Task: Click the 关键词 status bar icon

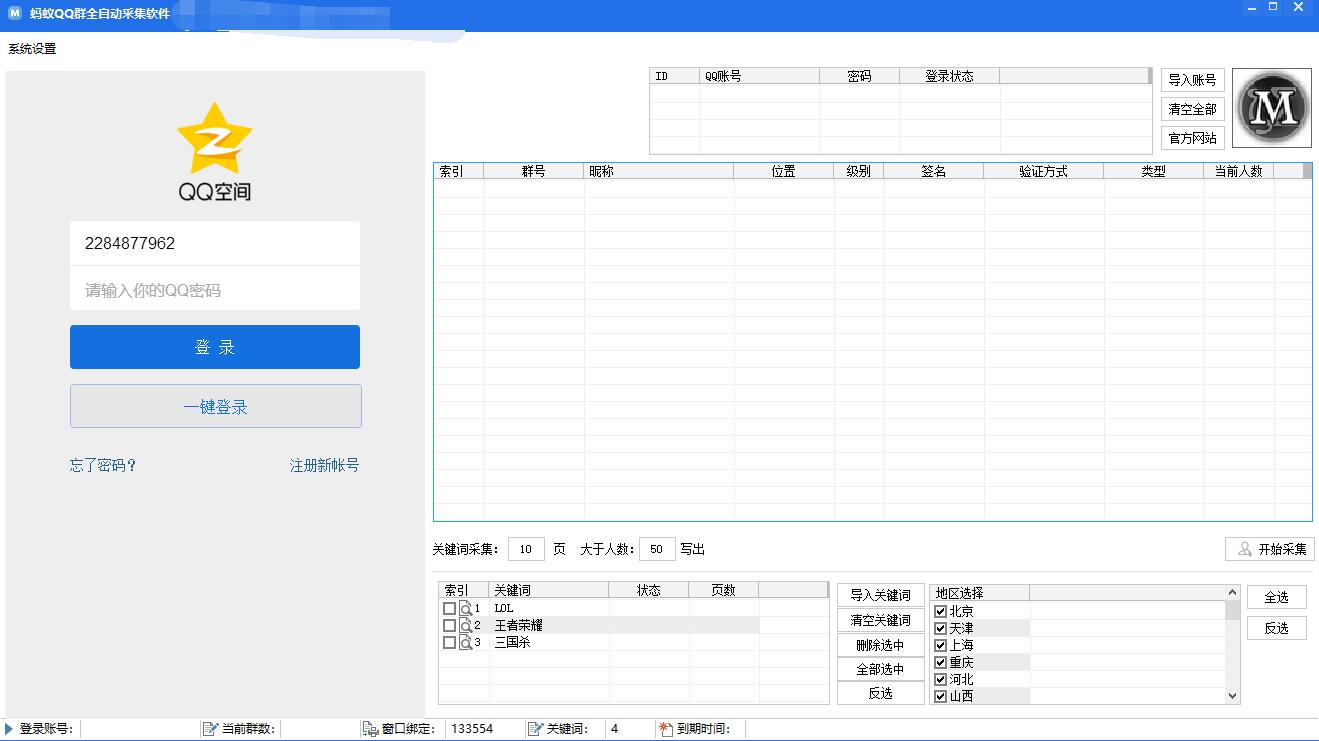Action: coord(535,729)
